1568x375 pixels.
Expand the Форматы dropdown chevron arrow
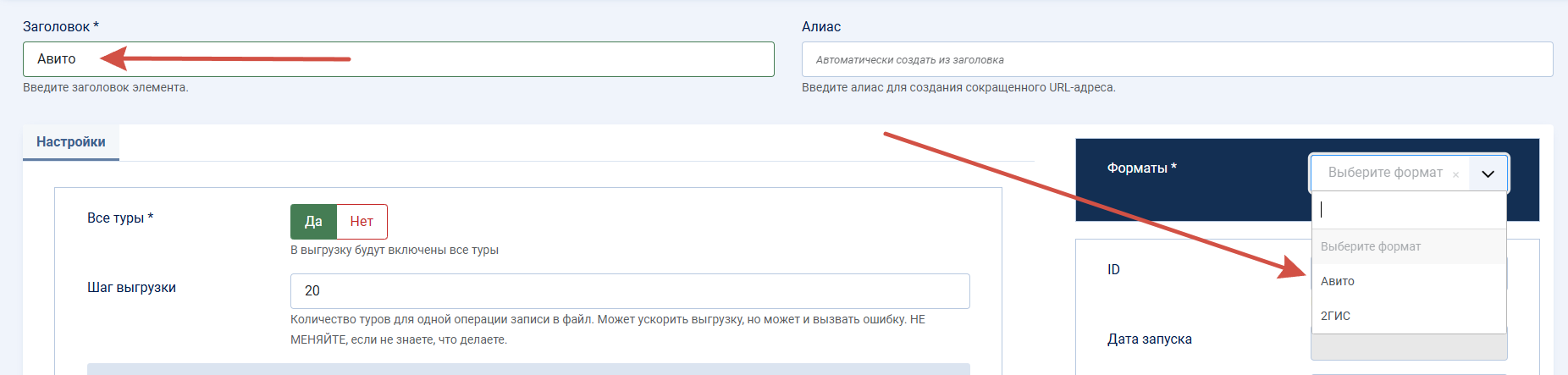(1488, 174)
